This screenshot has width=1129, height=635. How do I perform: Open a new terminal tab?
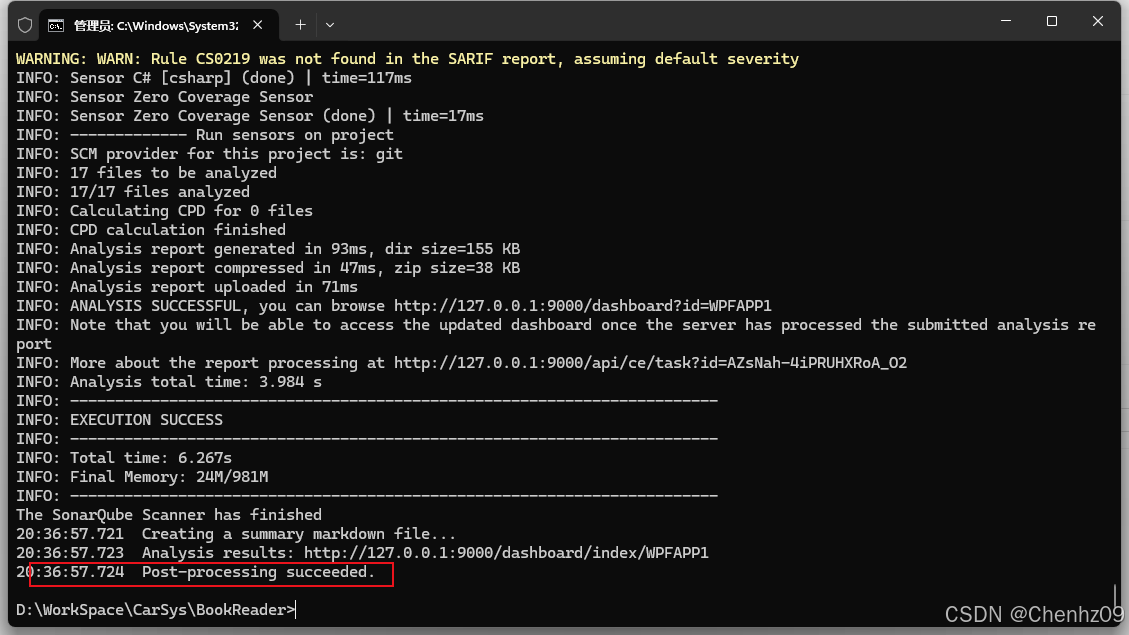point(300,25)
